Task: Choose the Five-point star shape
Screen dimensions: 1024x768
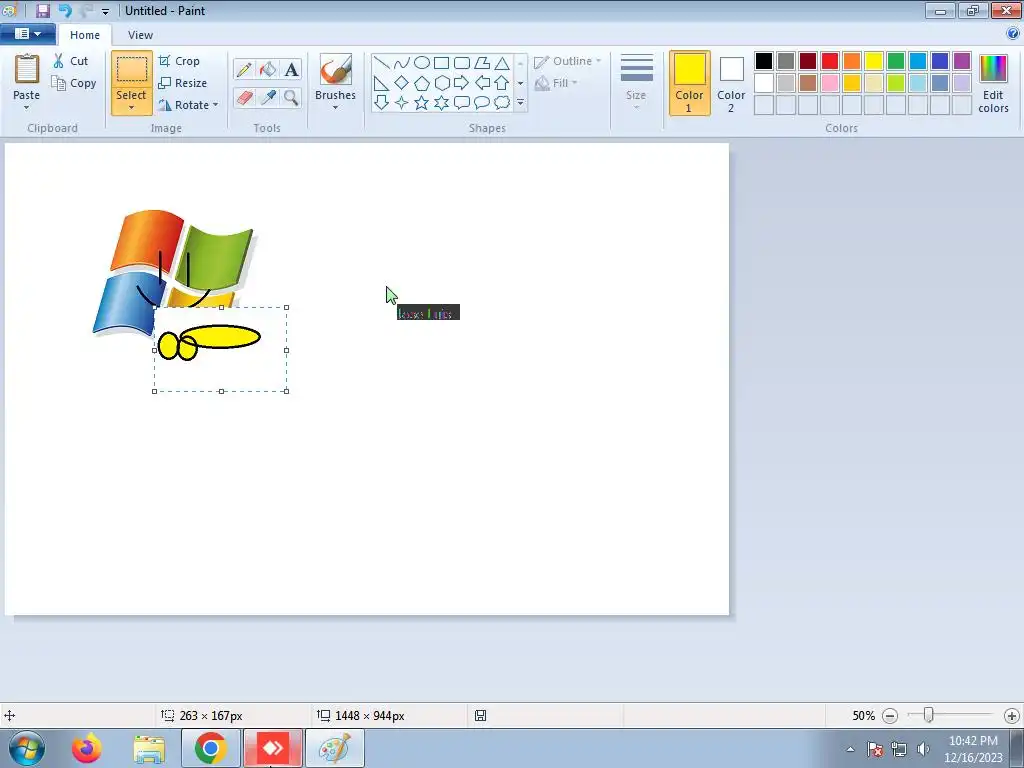Action: [x=422, y=103]
